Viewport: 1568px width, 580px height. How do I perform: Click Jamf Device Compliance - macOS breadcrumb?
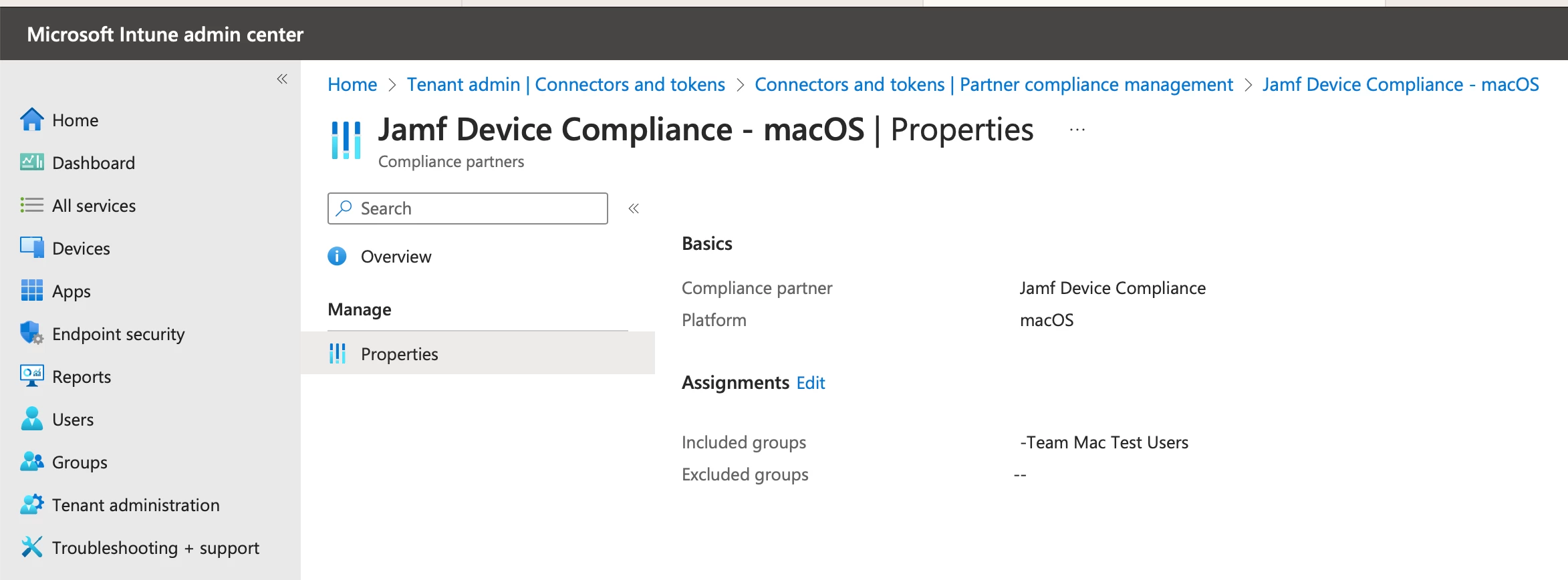point(1400,84)
